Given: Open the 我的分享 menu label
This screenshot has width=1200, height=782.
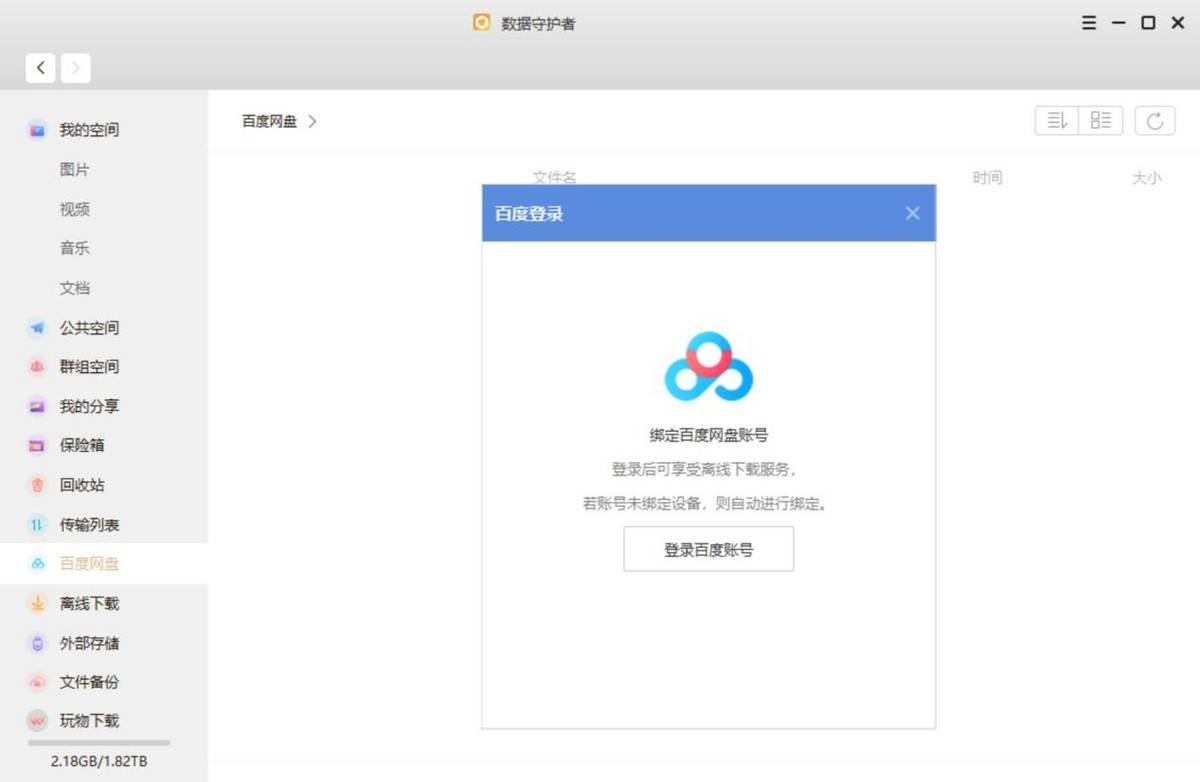Looking at the screenshot, I should 89,407.
